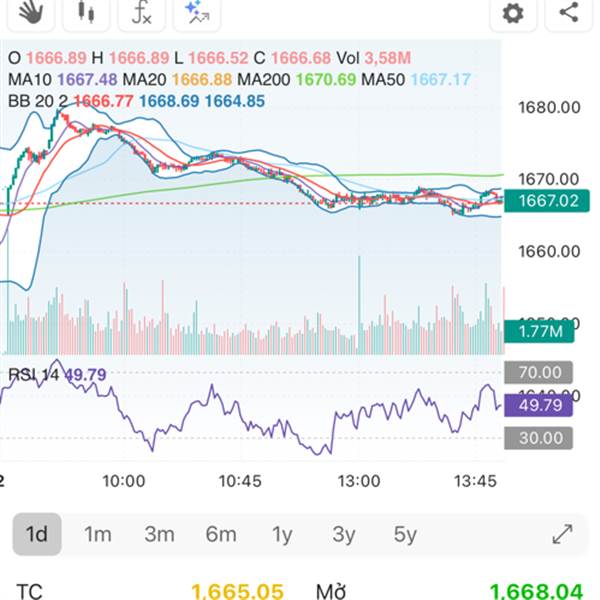Show the 5y time range

click(x=405, y=534)
